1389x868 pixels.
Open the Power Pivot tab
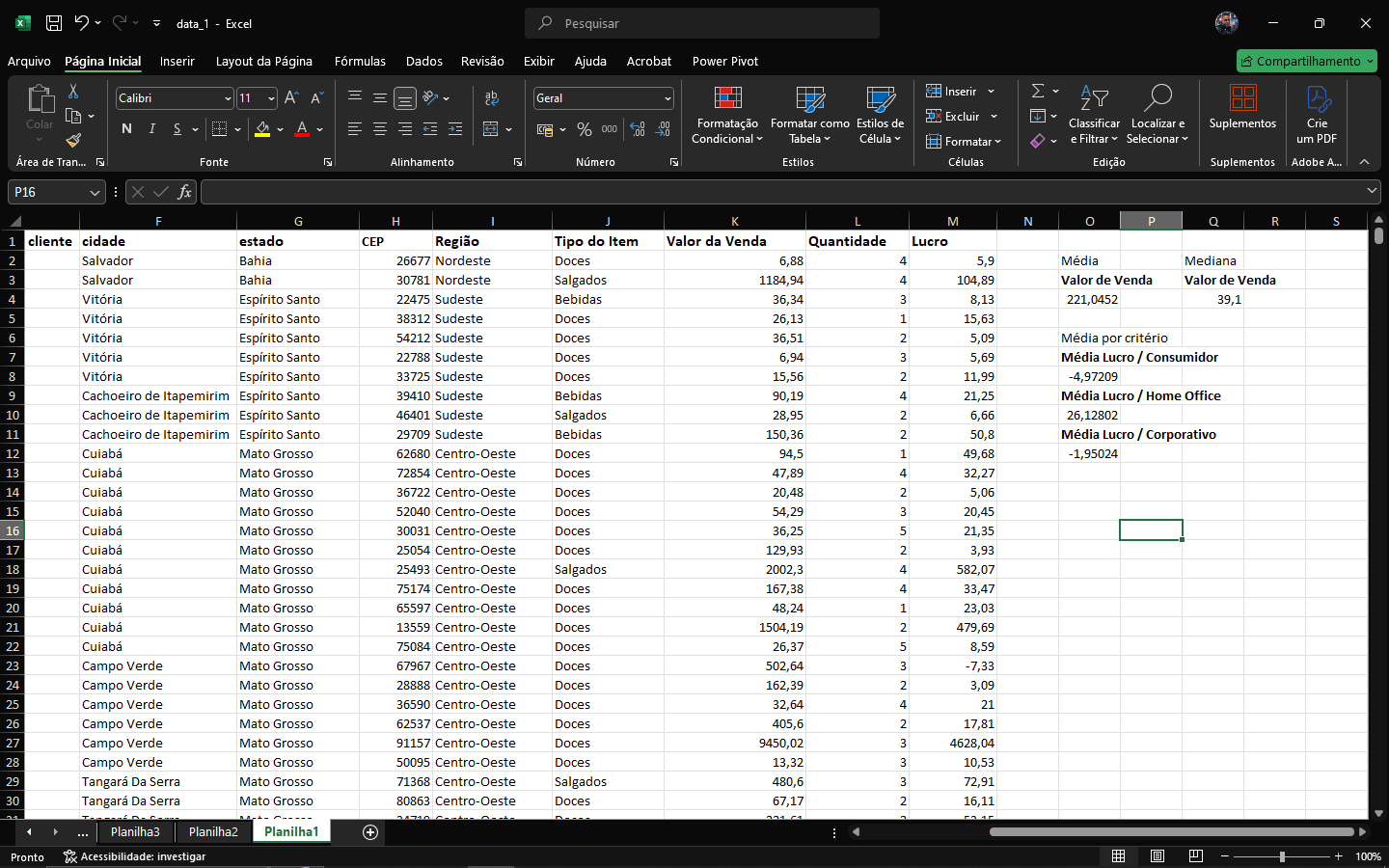coord(724,61)
